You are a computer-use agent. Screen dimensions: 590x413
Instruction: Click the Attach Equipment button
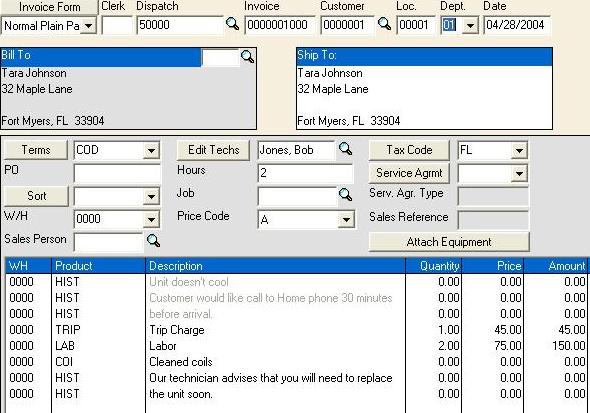click(x=449, y=242)
